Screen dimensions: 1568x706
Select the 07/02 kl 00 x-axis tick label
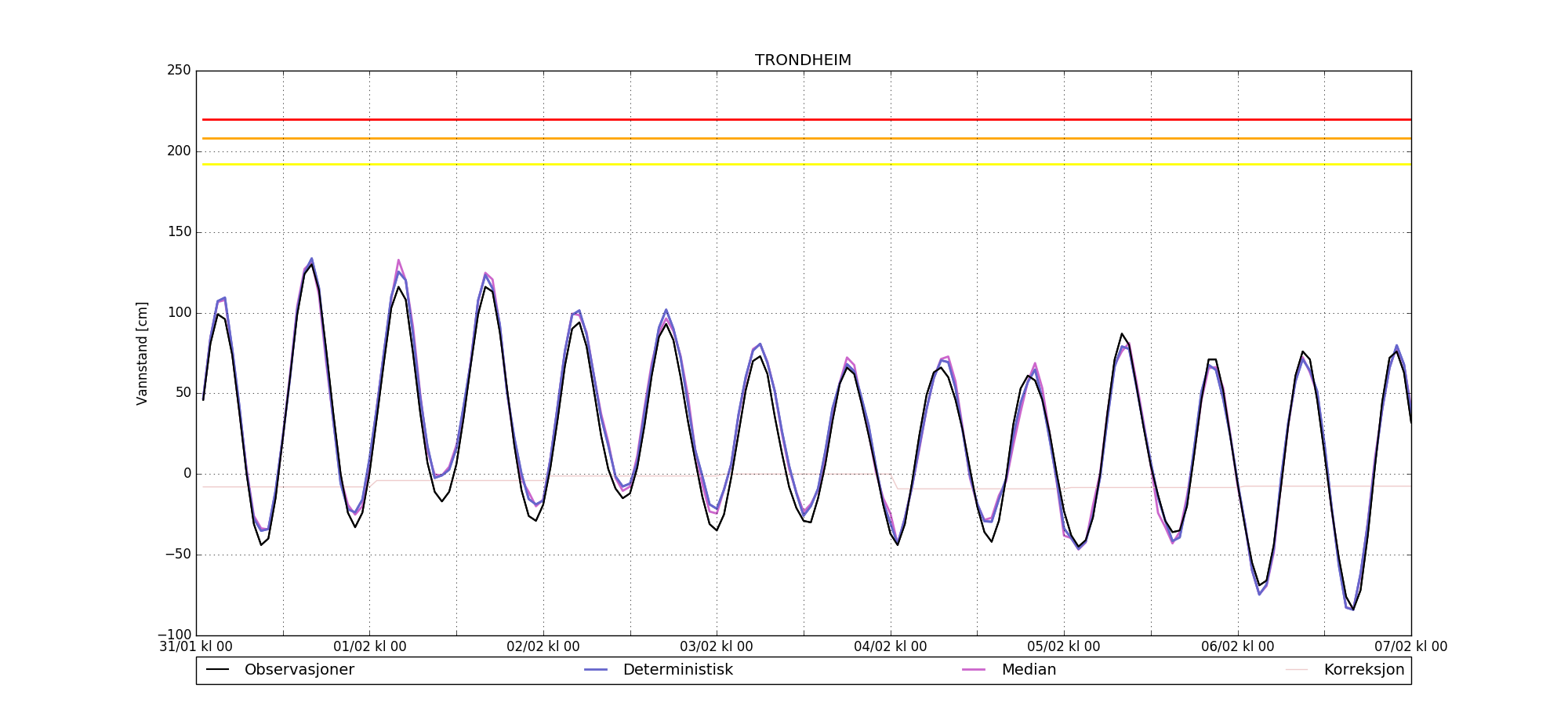point(1410,647)
